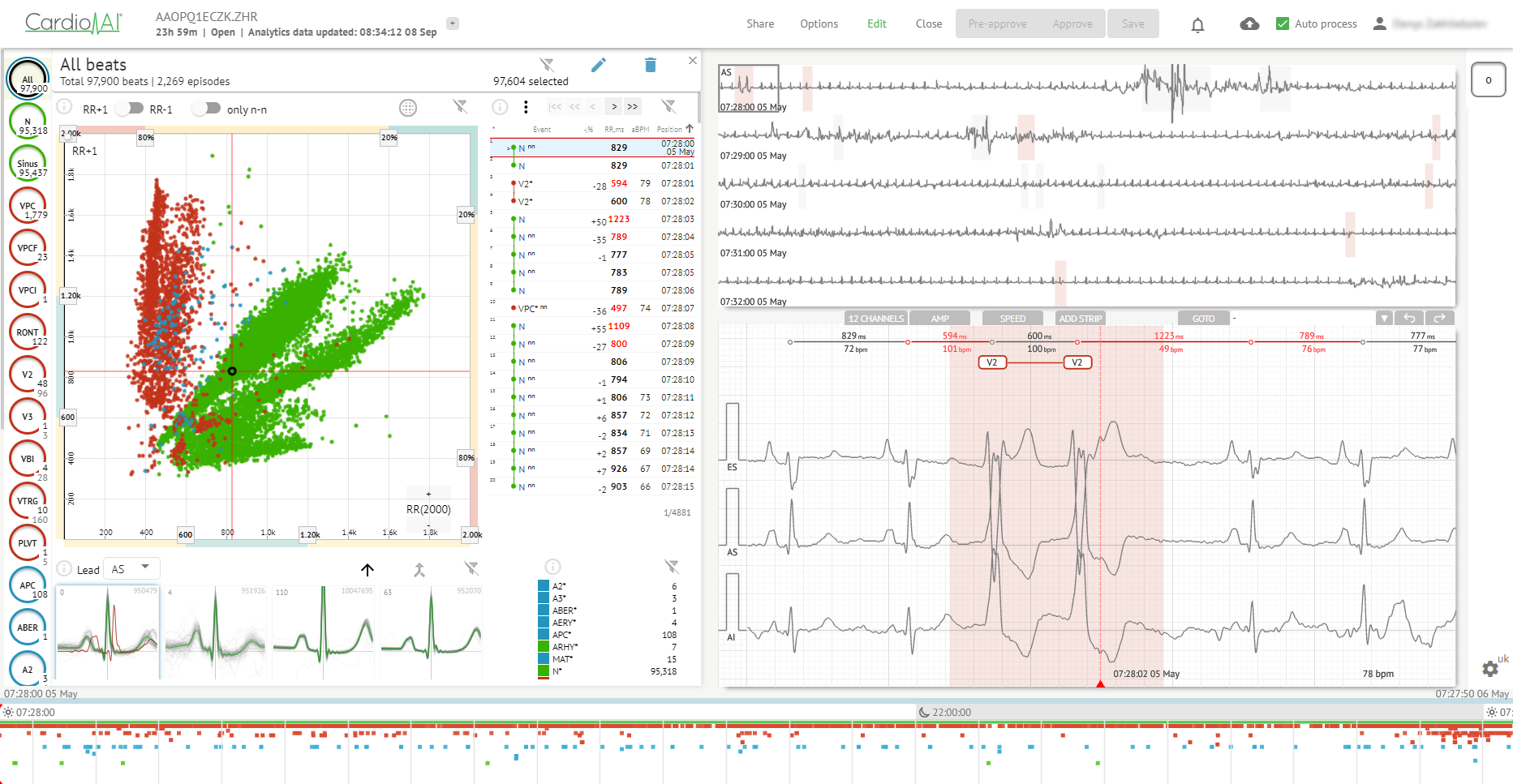Select the Share menu item
The height and width of the screenshot is (784, 1513).
pyautogui.click(x=760, y=24)
